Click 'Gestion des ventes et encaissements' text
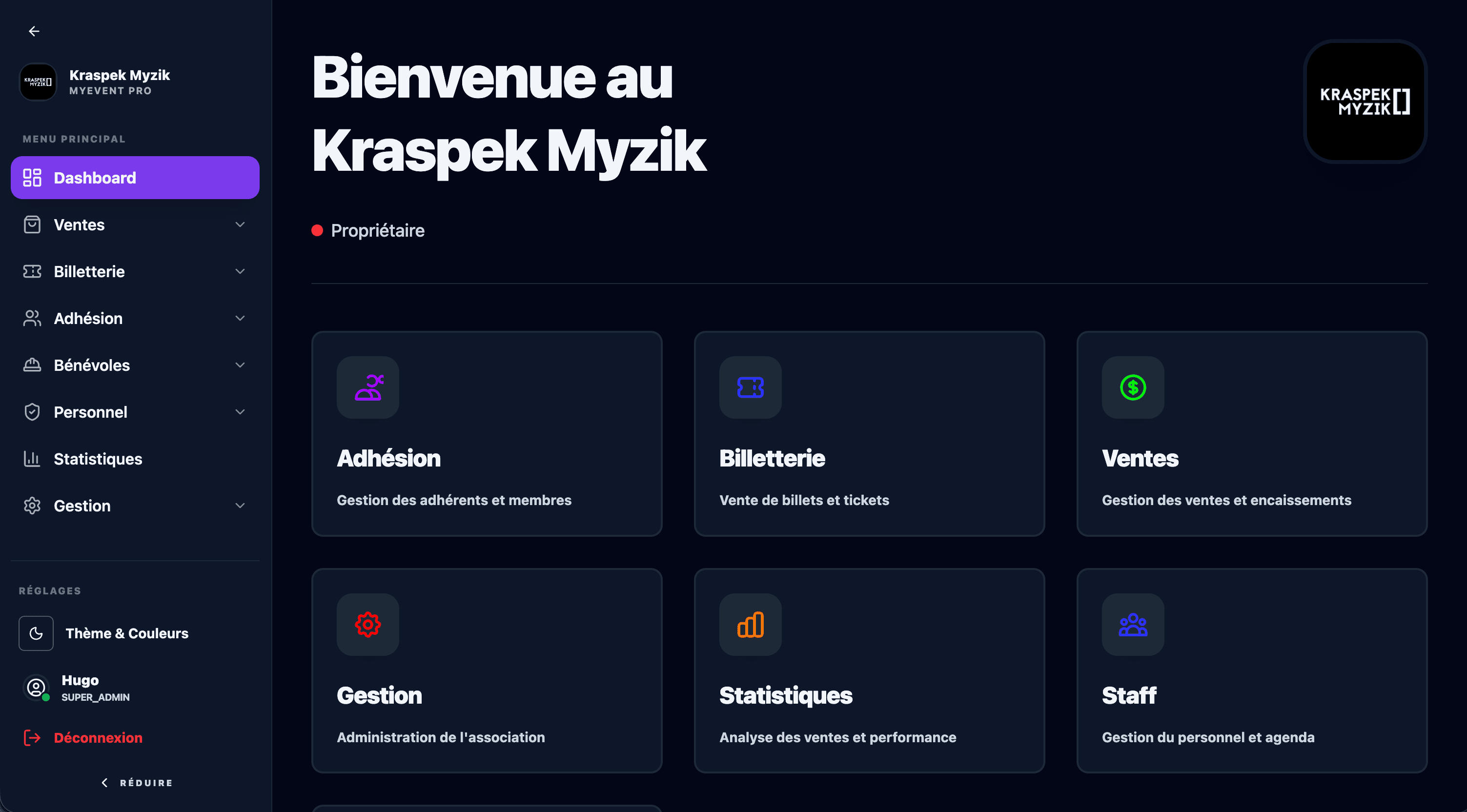1467x812 pixels. [1226, 500]
